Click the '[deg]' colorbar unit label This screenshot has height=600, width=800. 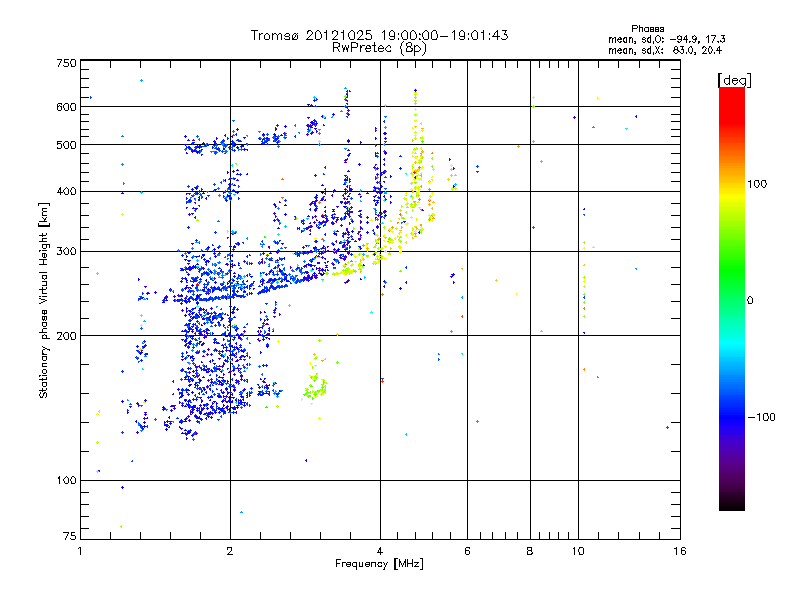pos(734,80)
